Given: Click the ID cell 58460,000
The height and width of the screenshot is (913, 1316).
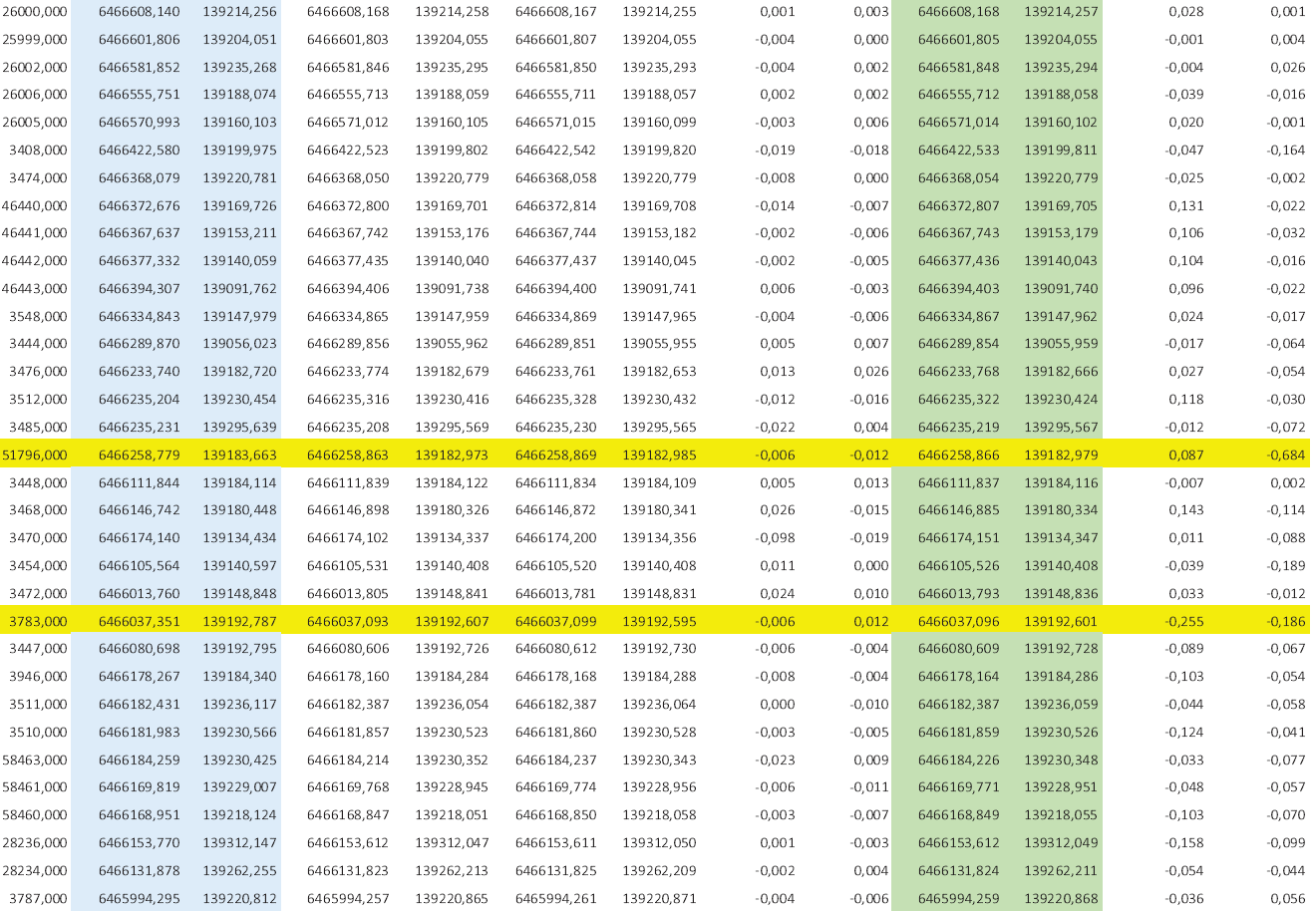Looking at the screenshot, I should coord(35,815).
